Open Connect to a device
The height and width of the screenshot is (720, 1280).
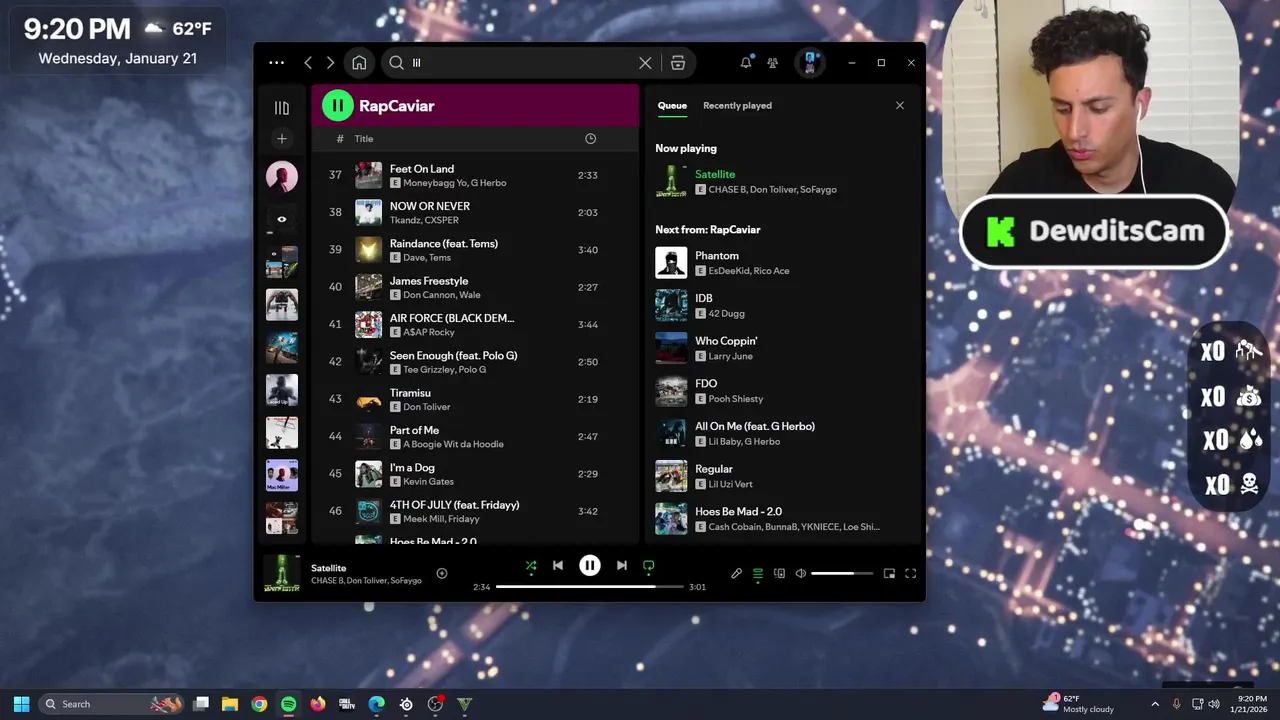[x=779, y=574]
